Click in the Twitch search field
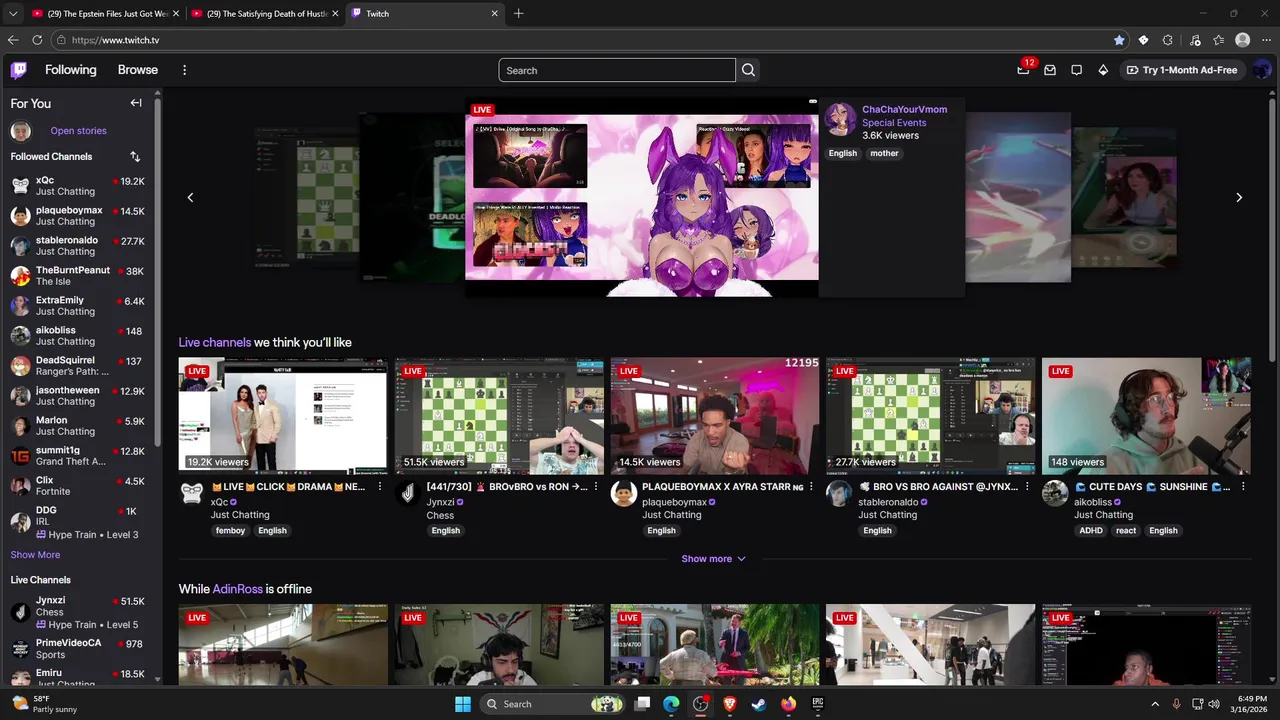Image resolution: width=1280 pixels, height=720 pixels. click(x=617, y=70)
